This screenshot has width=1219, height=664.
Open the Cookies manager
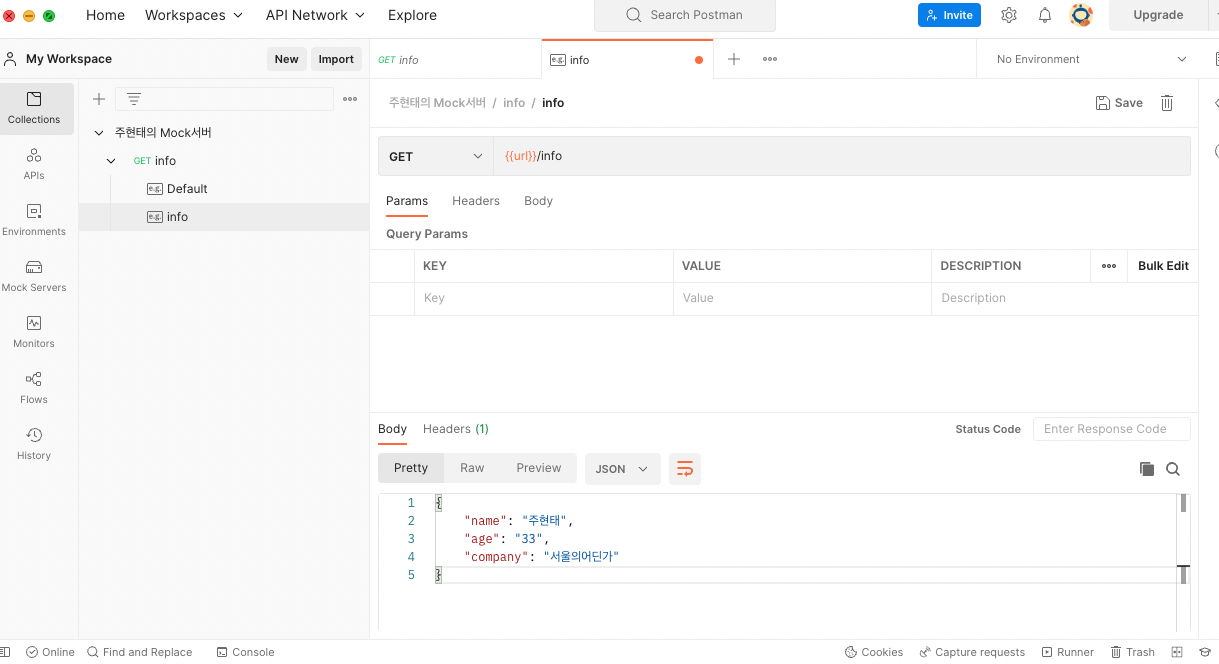pos(874,652)
